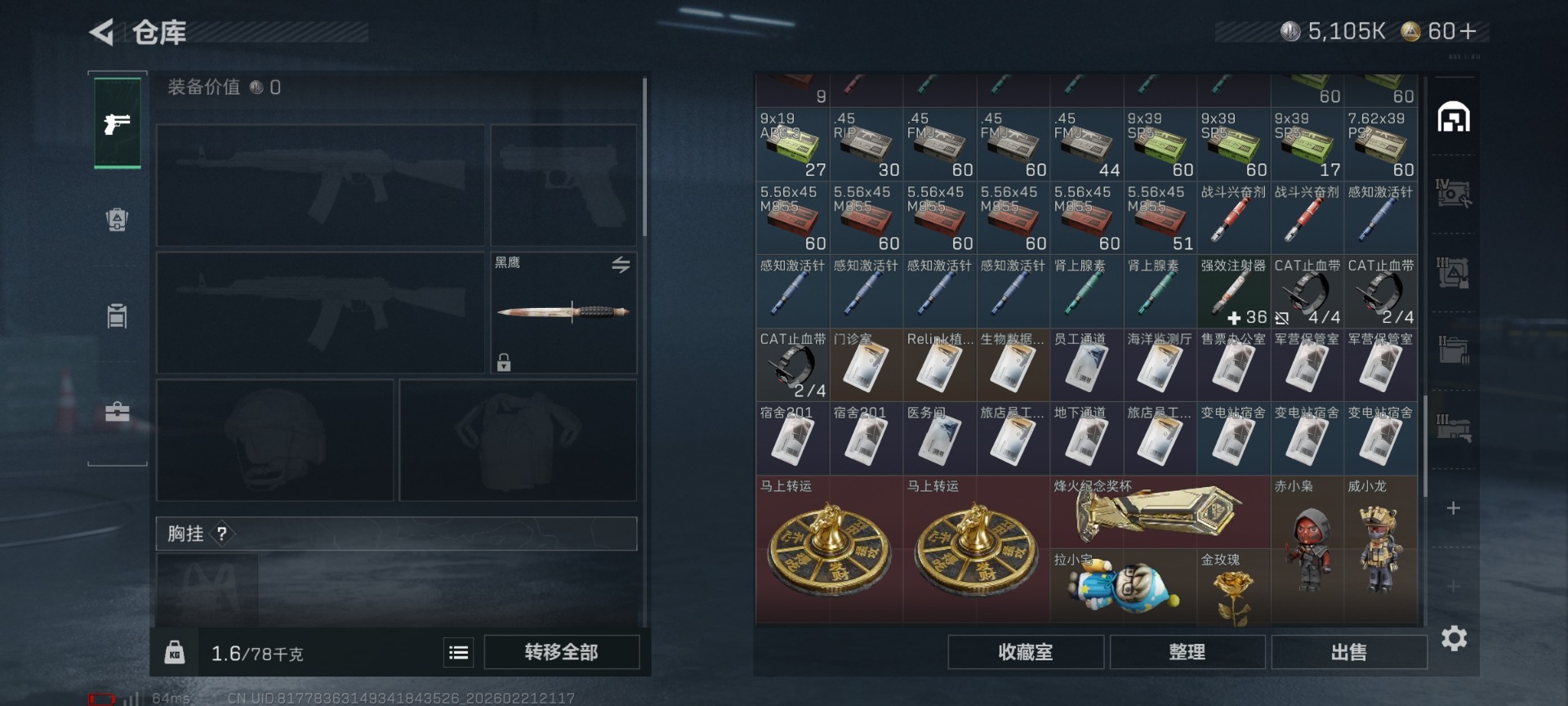
Task: Tap the weight lock icon near 1.6/78千克
Action: point(174,652)
